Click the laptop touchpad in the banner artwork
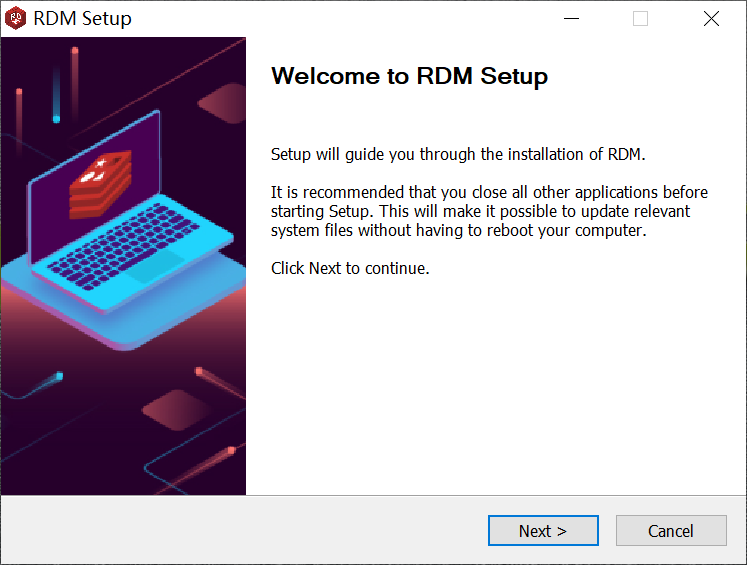 155,268
